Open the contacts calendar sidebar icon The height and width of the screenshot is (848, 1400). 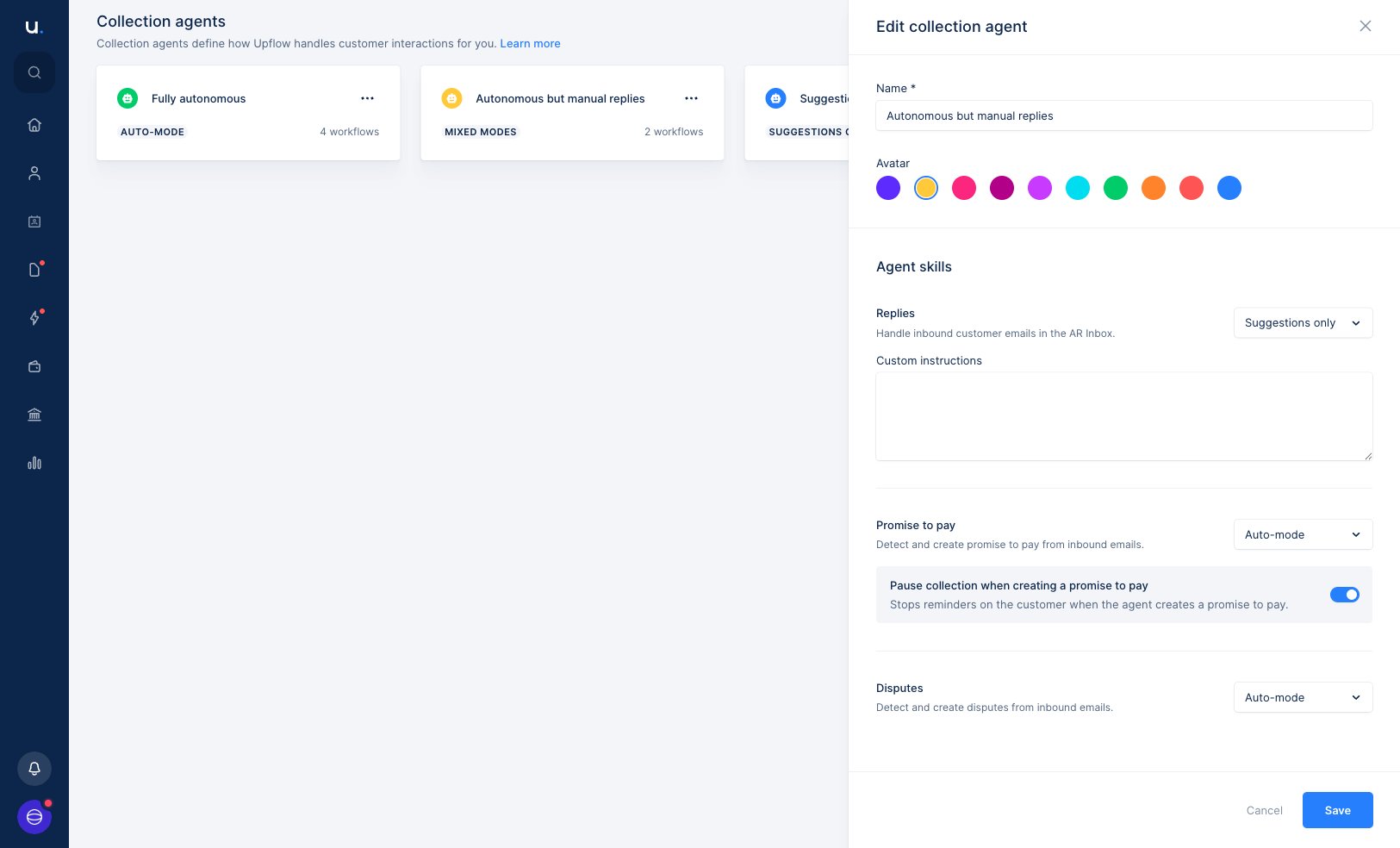(34, 221)
